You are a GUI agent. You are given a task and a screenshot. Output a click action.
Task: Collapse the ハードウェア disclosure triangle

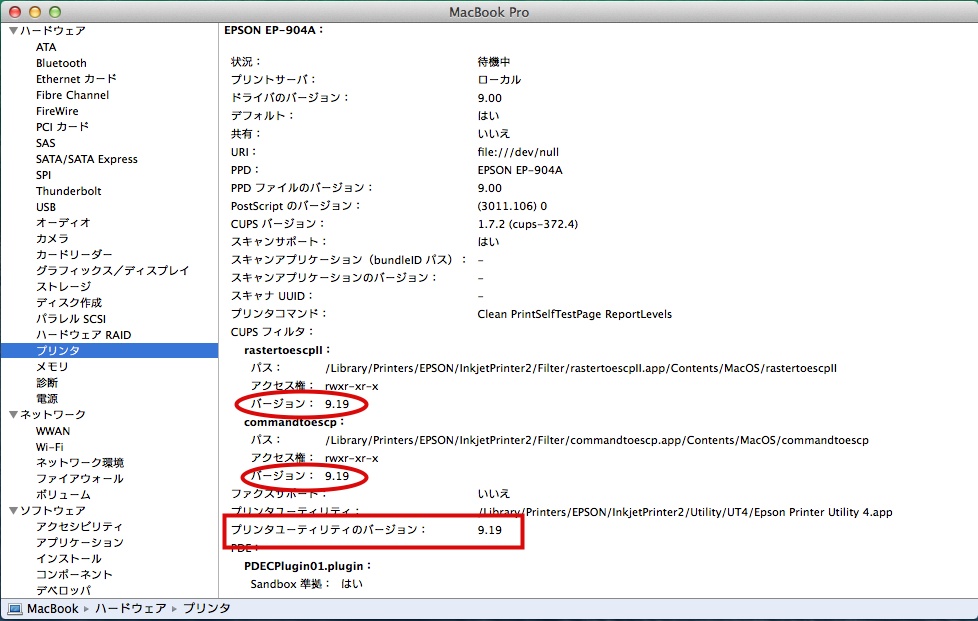pos(13,31)
